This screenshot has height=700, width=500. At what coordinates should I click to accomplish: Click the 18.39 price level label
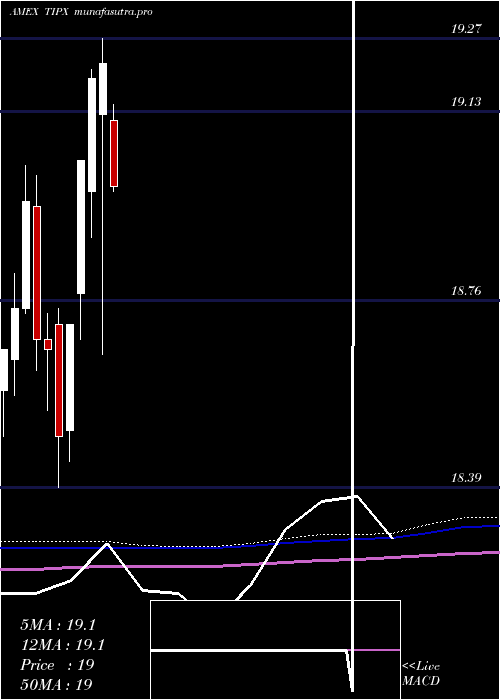tap(466, 479)
